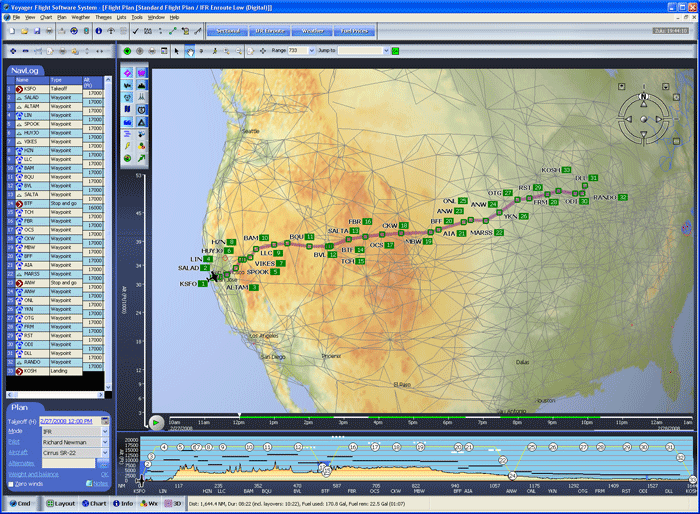This screenshot has height=514, width=700.
Task: Click the blue four-way arrow in NavLog toolbar
Action: point(13,51)
